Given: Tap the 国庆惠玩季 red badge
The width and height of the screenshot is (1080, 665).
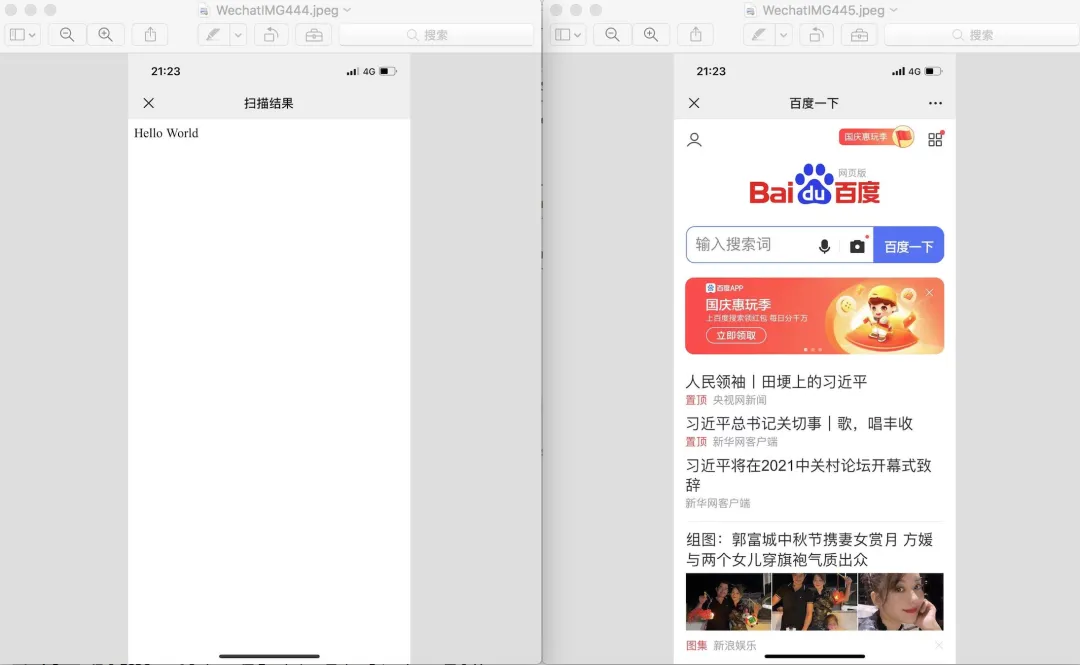Looking at the screenshot, I should [x=876, y=137].
